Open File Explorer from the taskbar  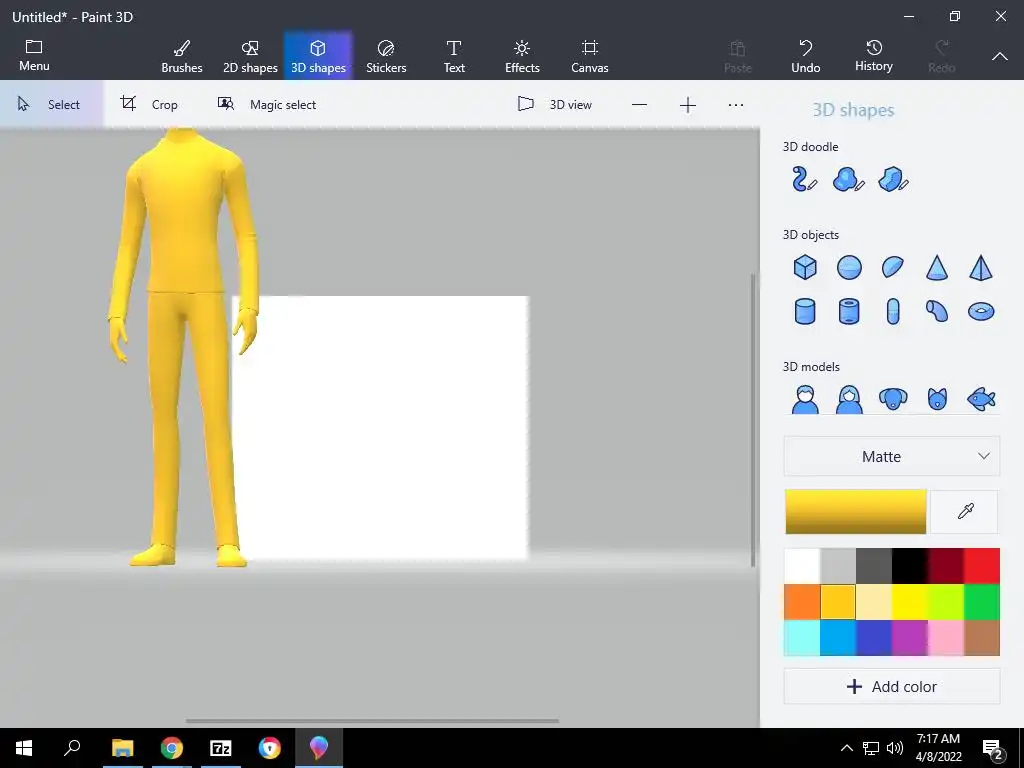click(123, 748)
